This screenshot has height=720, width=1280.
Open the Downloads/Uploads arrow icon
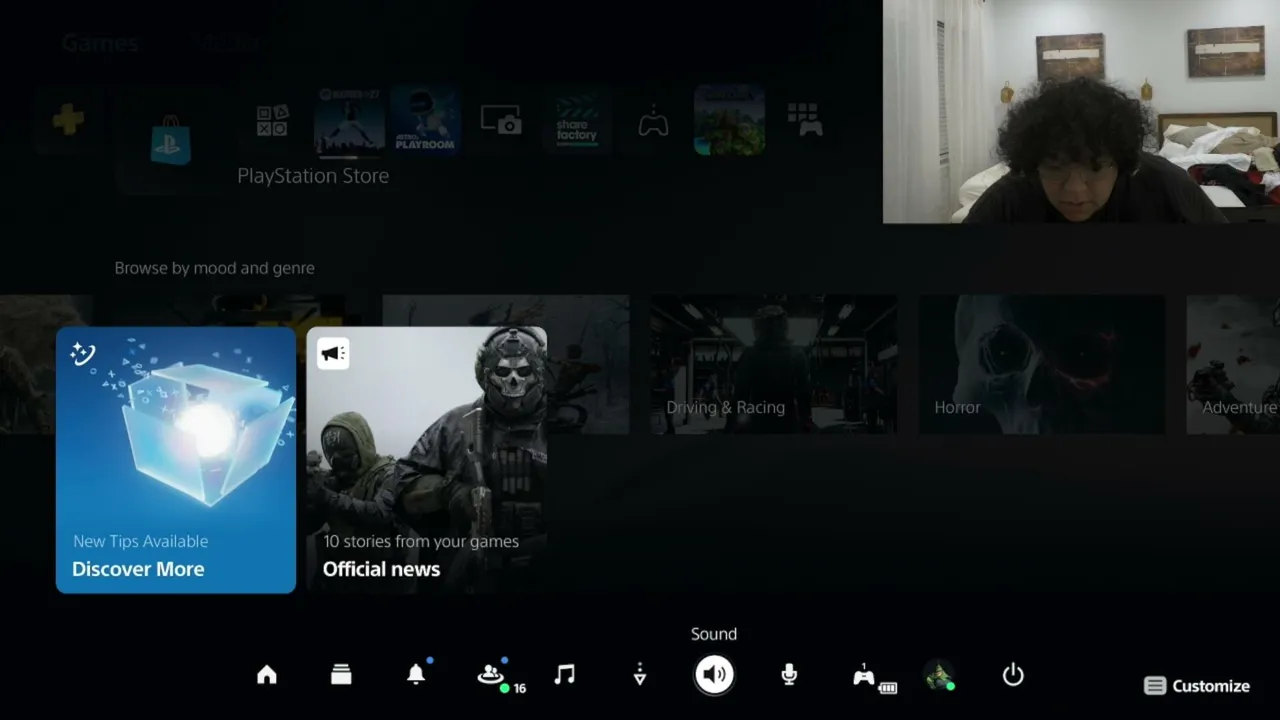click(x=640, y=675)
